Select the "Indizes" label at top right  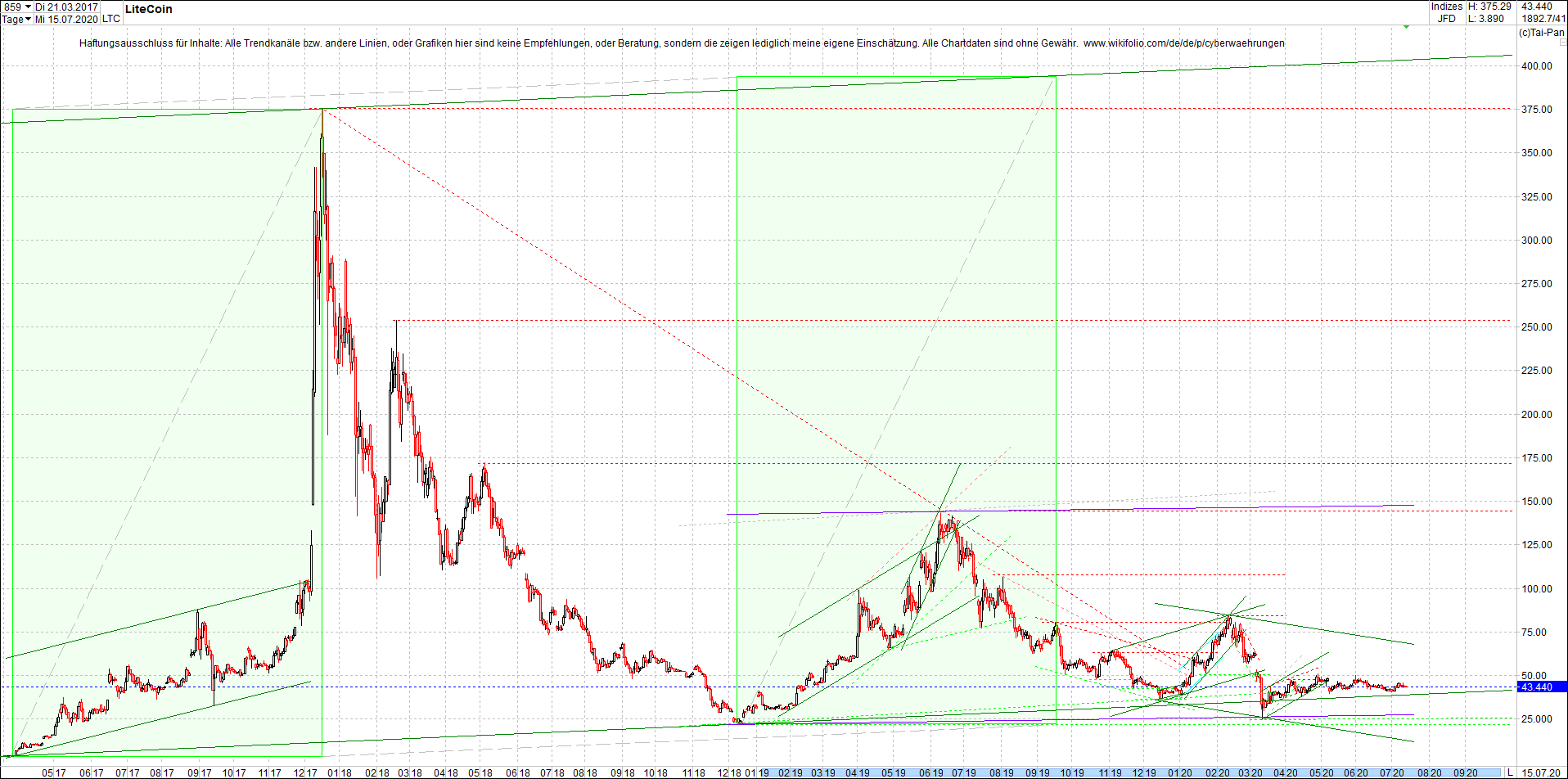[x=1446, y=7]
